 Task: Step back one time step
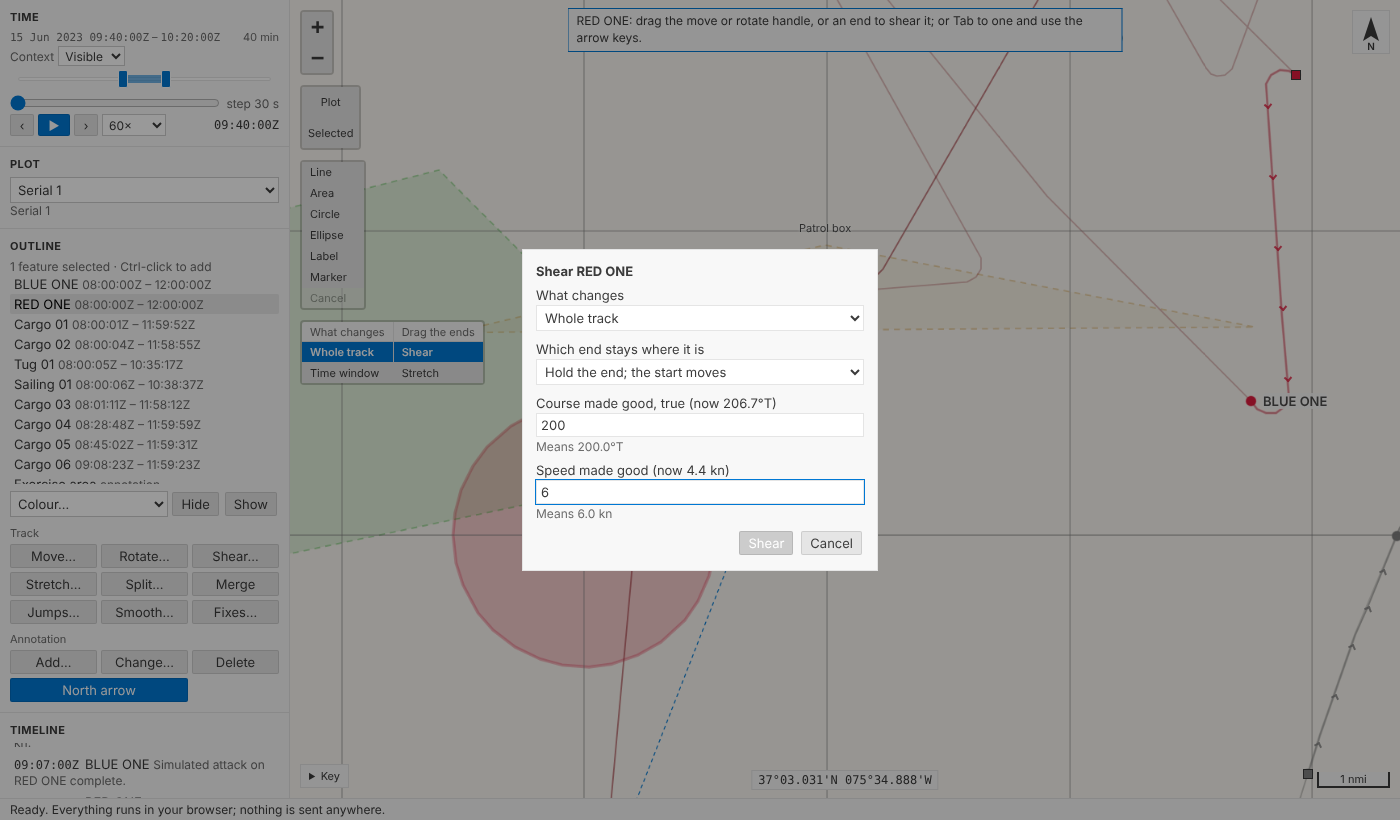22,125
